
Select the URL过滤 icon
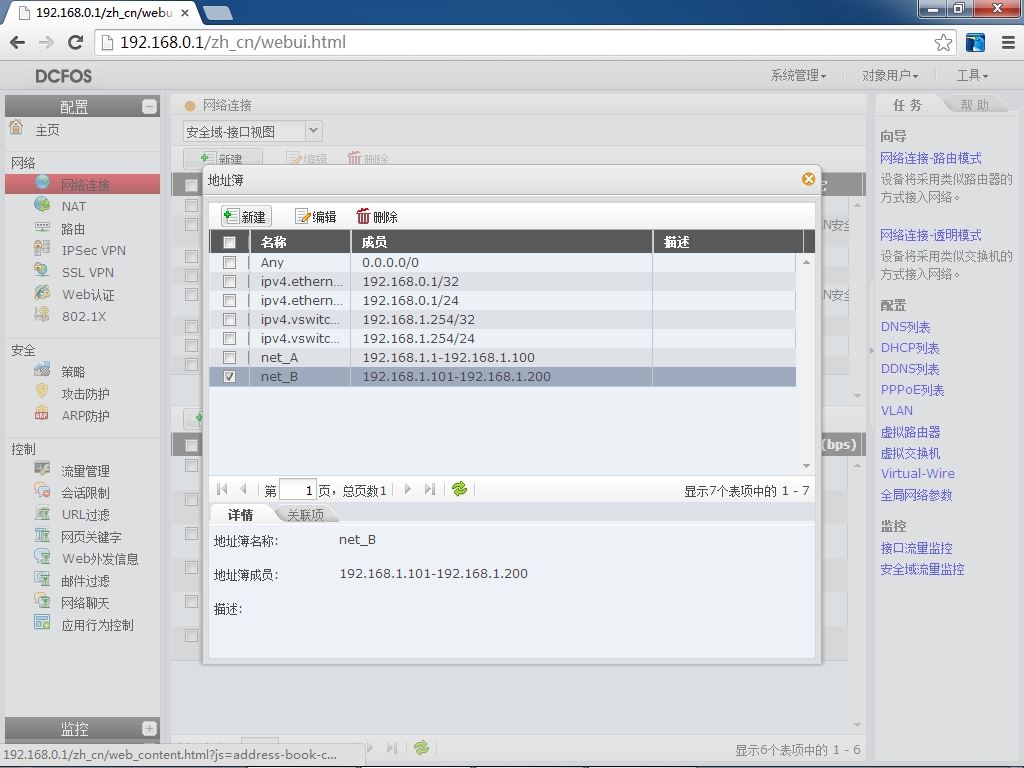(42, 513)
